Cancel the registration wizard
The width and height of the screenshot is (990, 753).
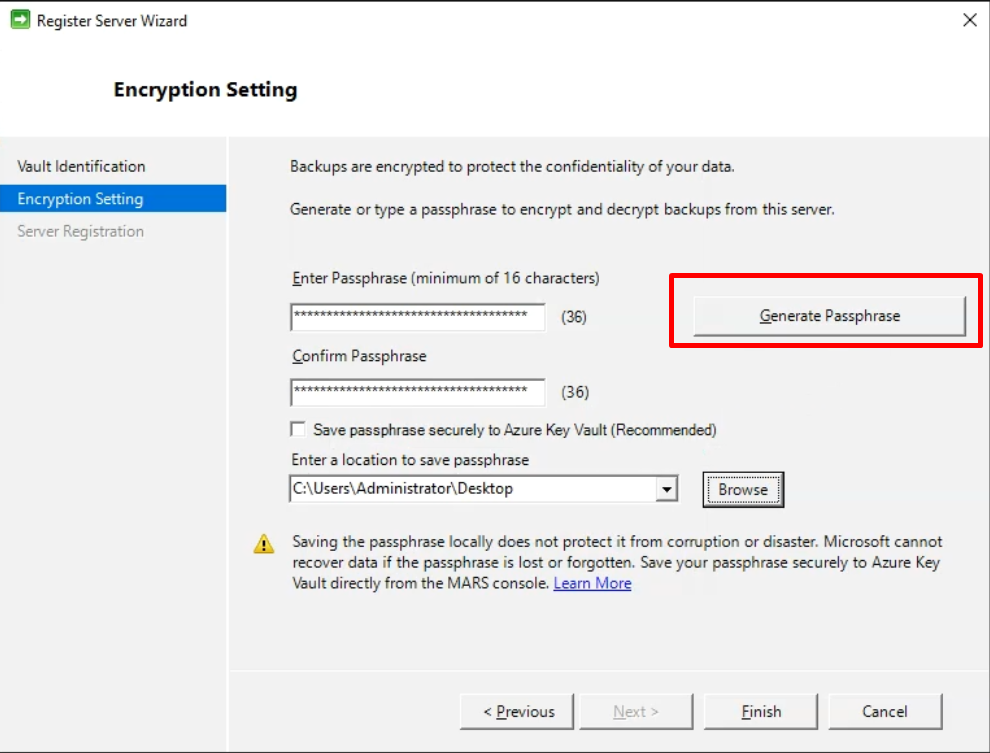(x=885, y=711)
